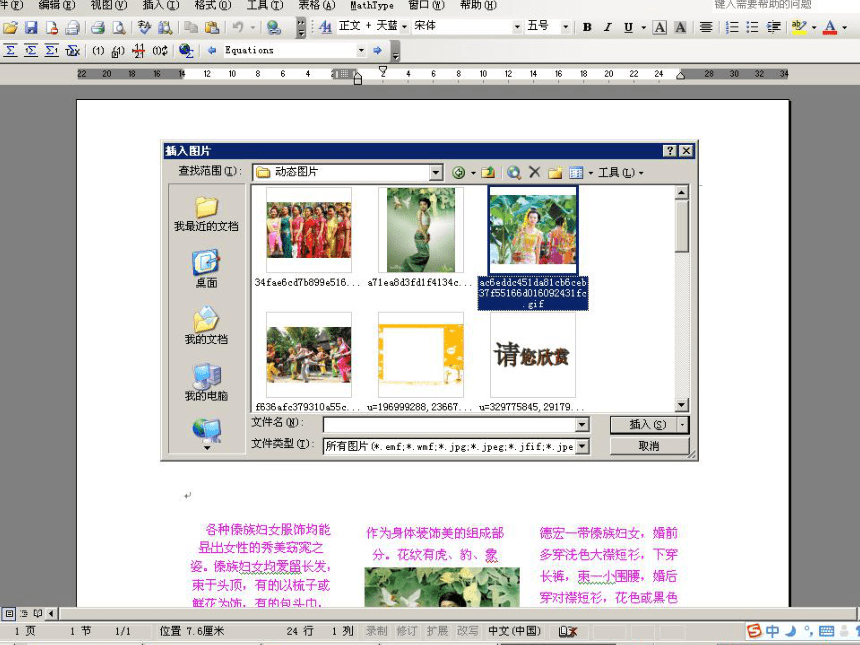
Task: Create a new folder in the dialog
Action: [x=555, y=173]
